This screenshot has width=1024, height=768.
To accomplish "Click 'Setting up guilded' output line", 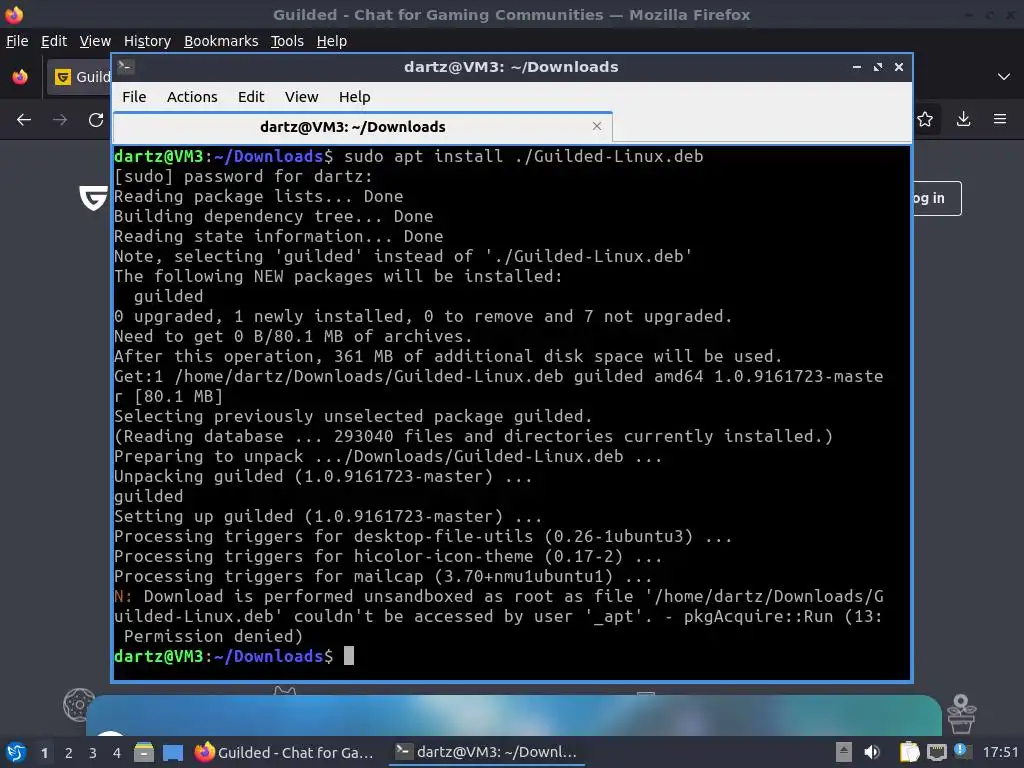I will 328,516.
